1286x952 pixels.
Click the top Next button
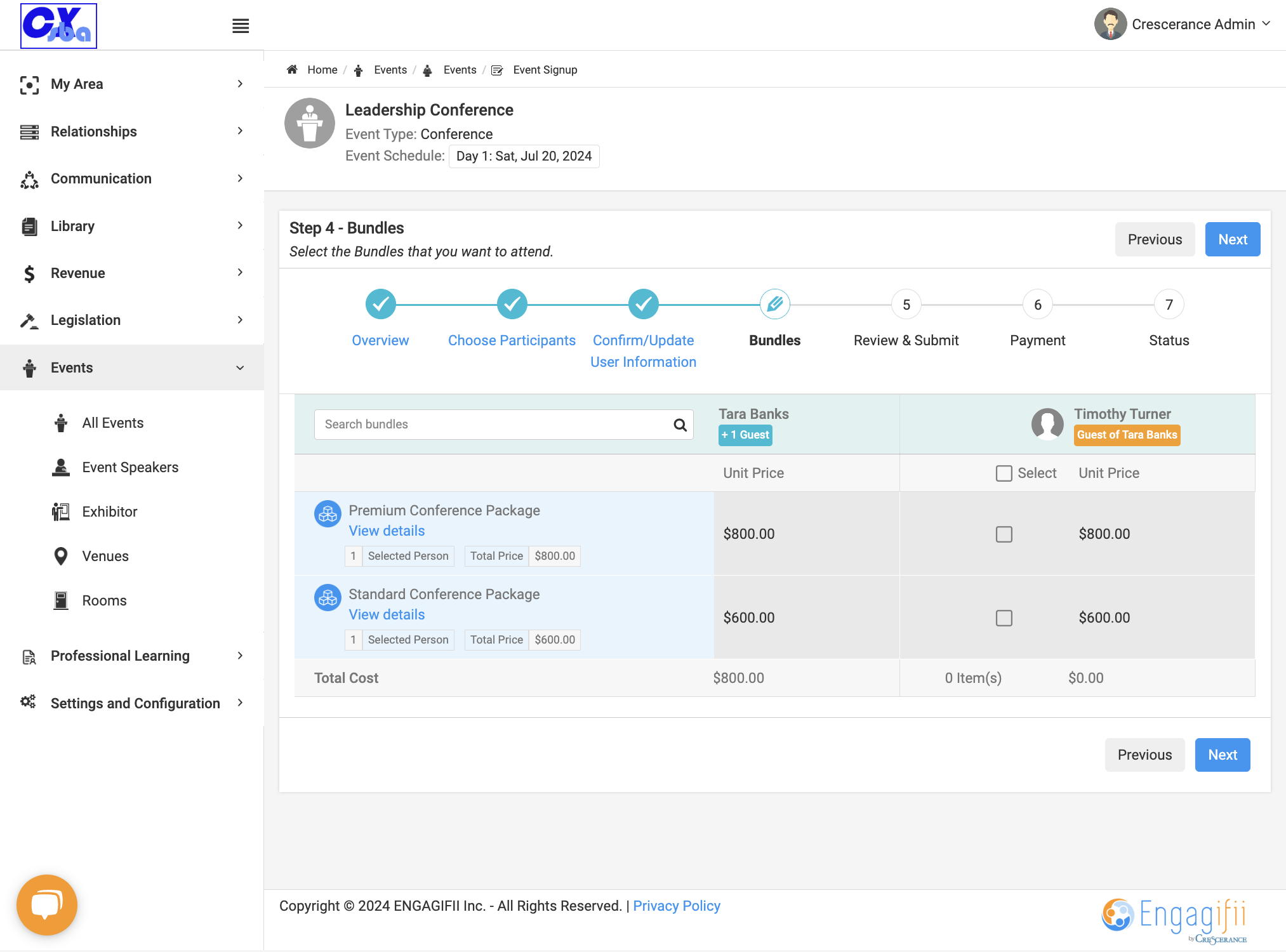point(1233,239)
